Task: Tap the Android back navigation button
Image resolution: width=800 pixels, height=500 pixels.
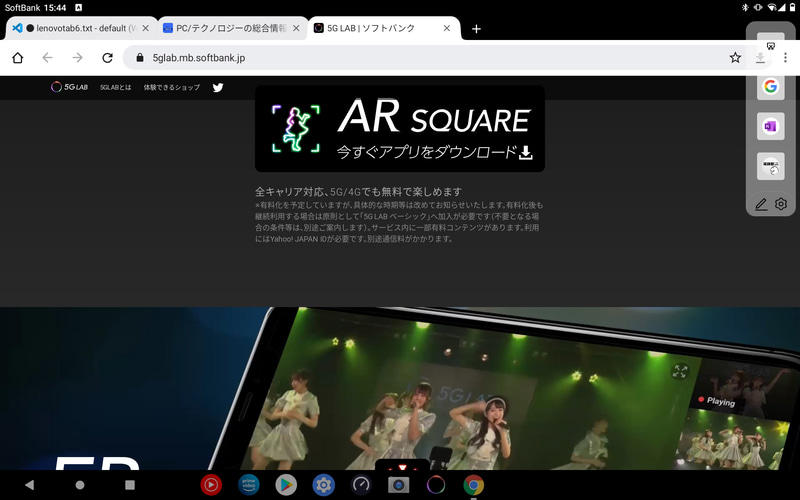Action: (30, 485)
